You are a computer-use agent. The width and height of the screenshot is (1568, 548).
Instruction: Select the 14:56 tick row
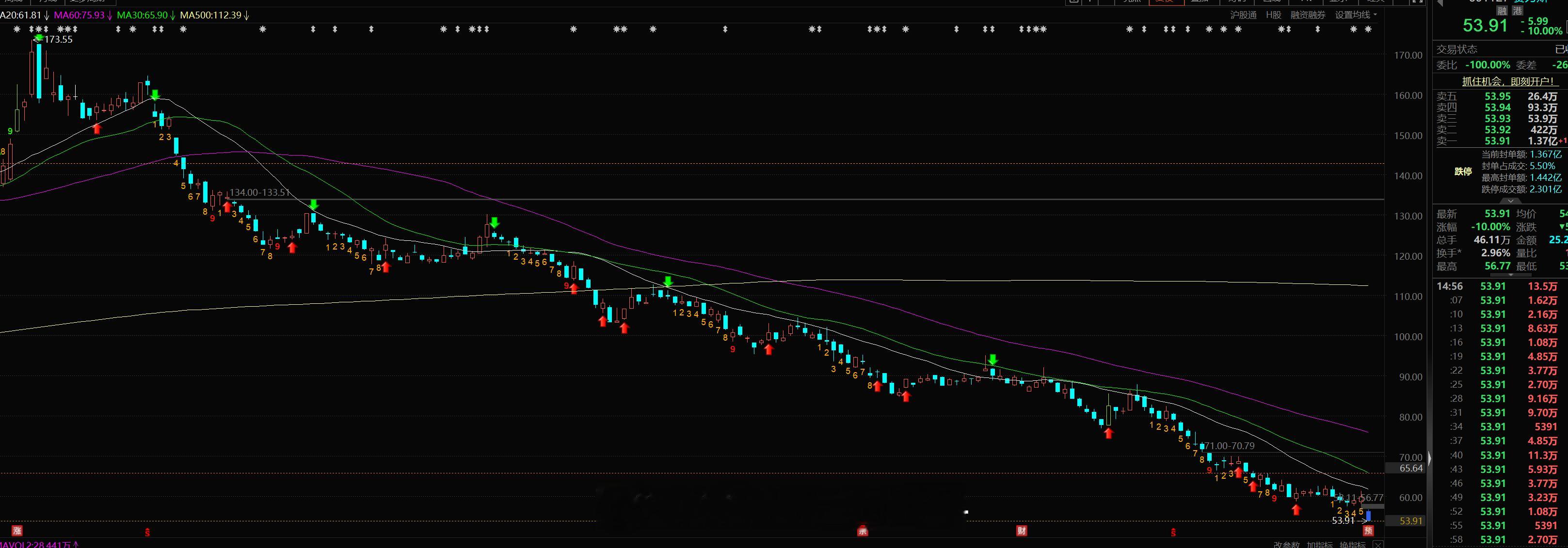tap(1501, 286)
